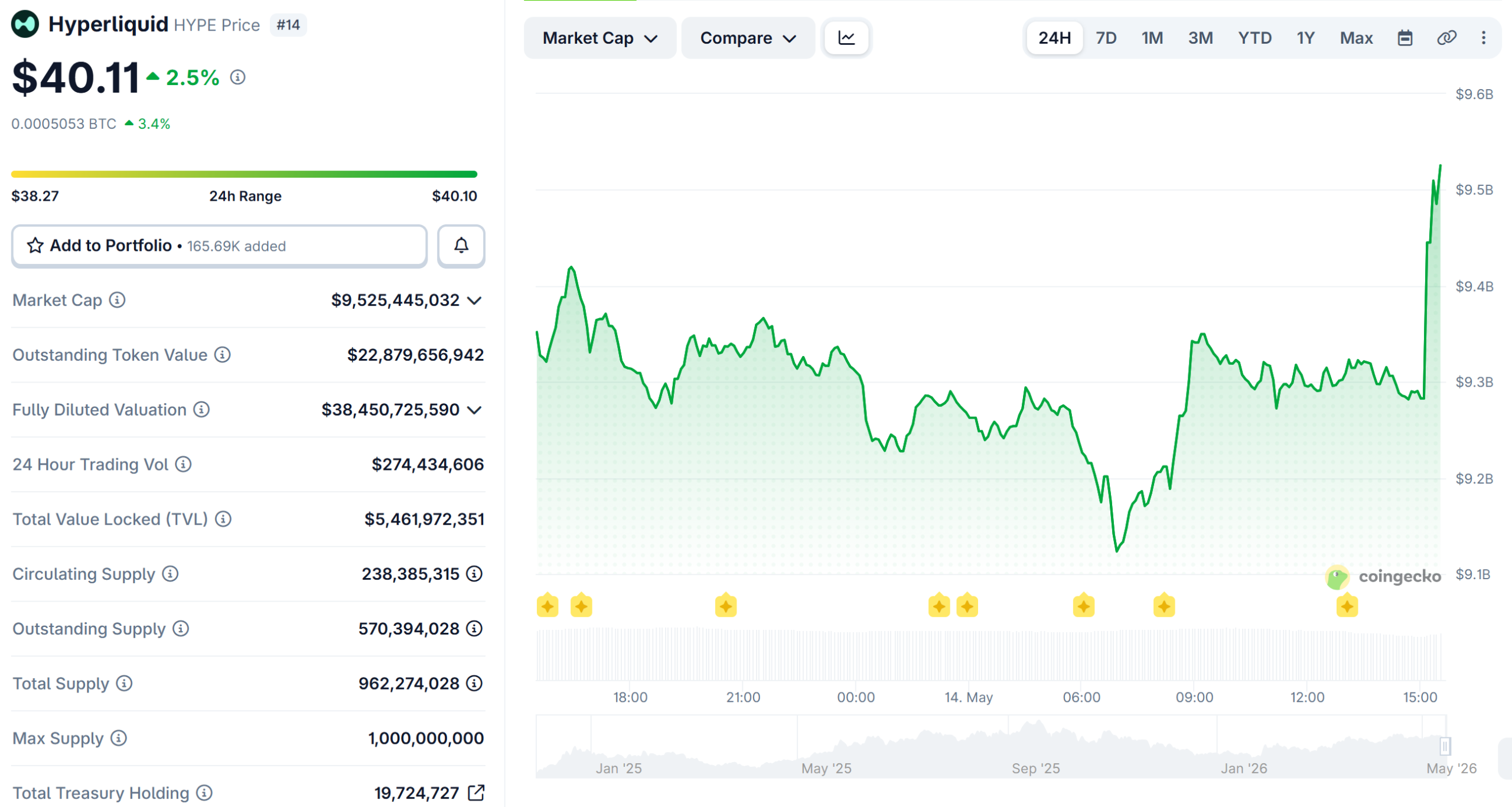Click the $22,879,656,942 value
This screenshot has height=807, width=1512.
tap(416, 354)
